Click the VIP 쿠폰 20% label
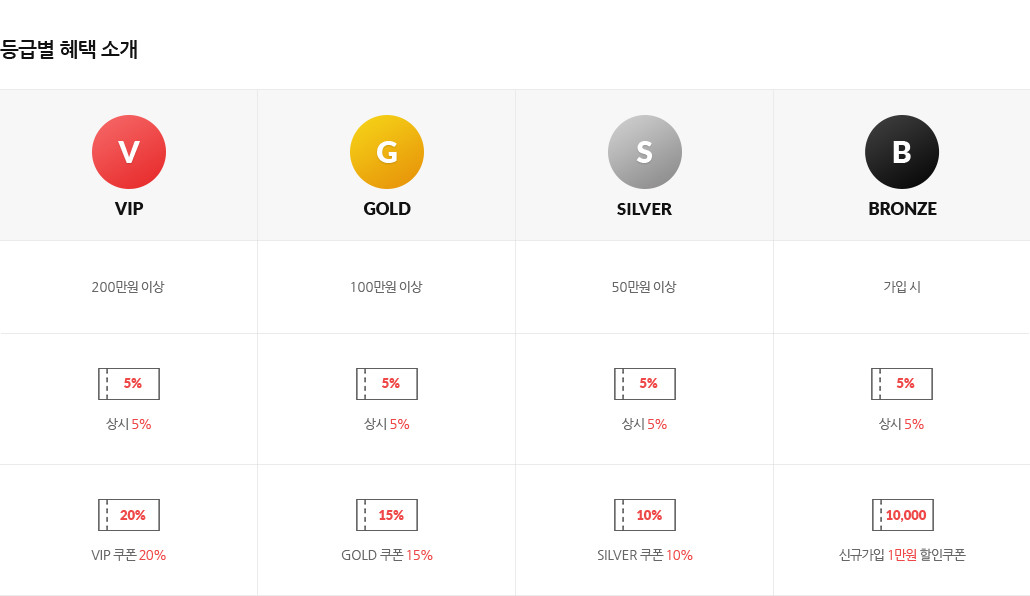The width and height of the screenshot is (1030, 596). (129, 555)
